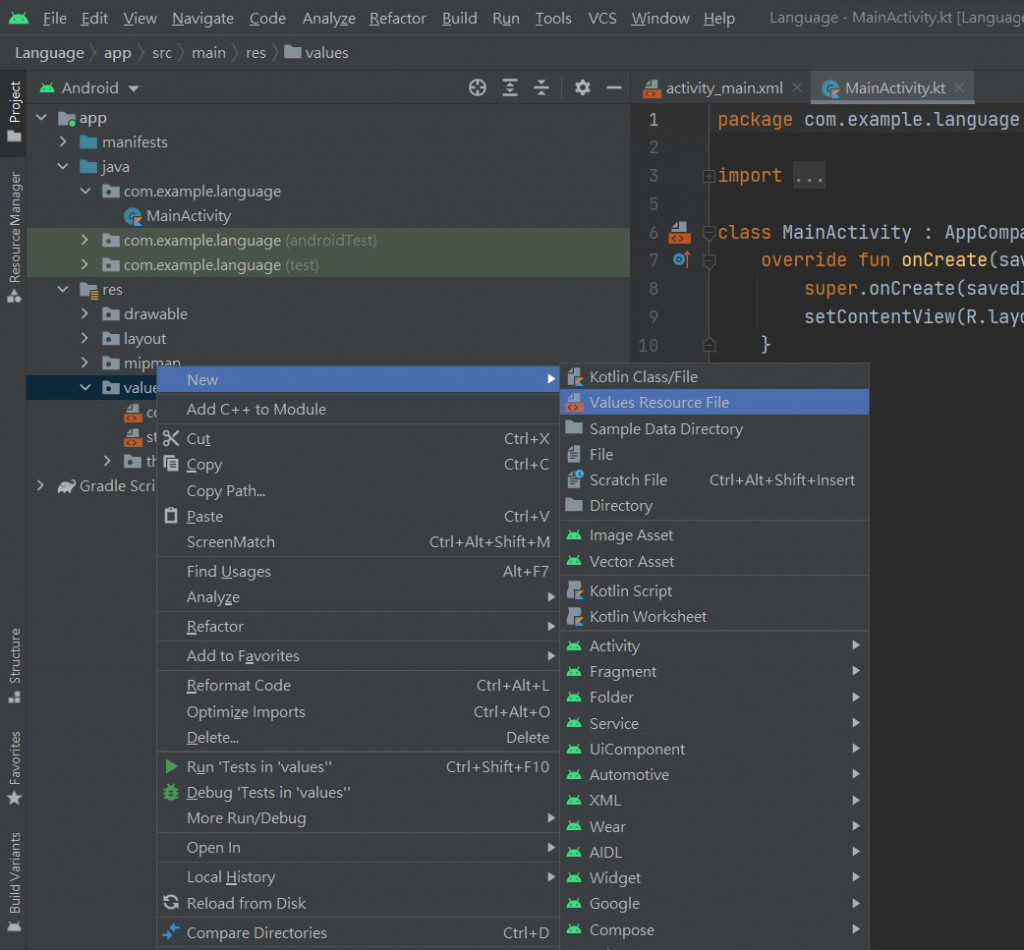Expand the manifests folder
Screen dimensions: 1024x950
[63, 142]
